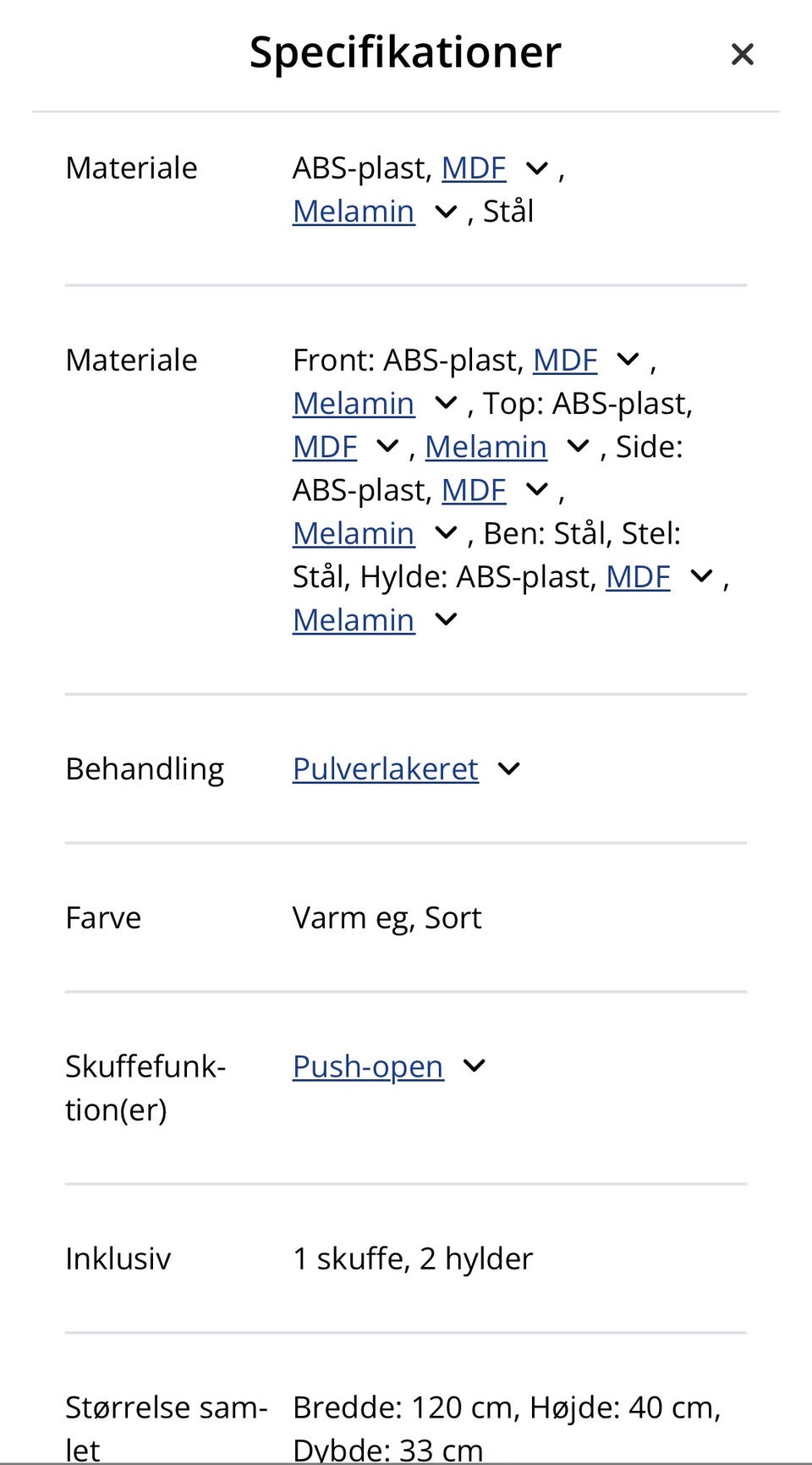
Task: Expand chevron next to MDF in Front materials
Action: [x=628, y=361]
